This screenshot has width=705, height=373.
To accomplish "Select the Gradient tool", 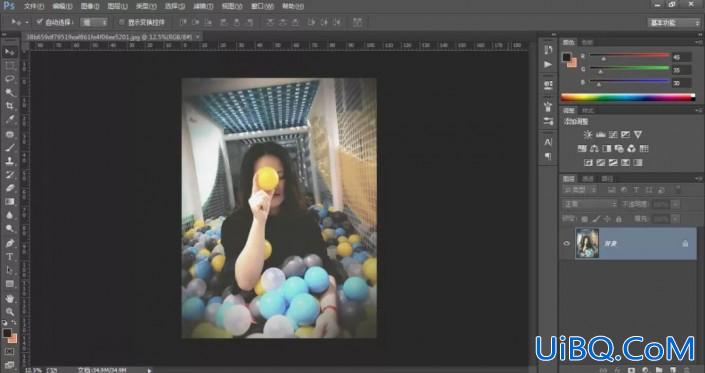I will (x=9, y=202).
